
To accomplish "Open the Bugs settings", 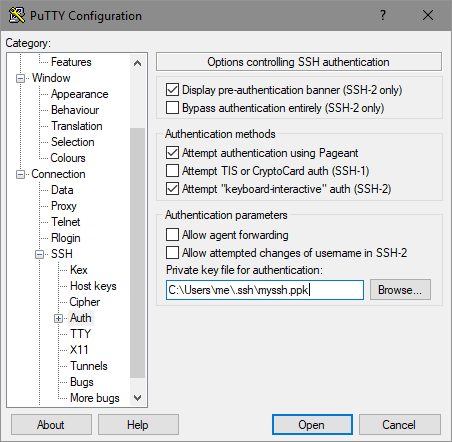I will click(x=82, y=382).
